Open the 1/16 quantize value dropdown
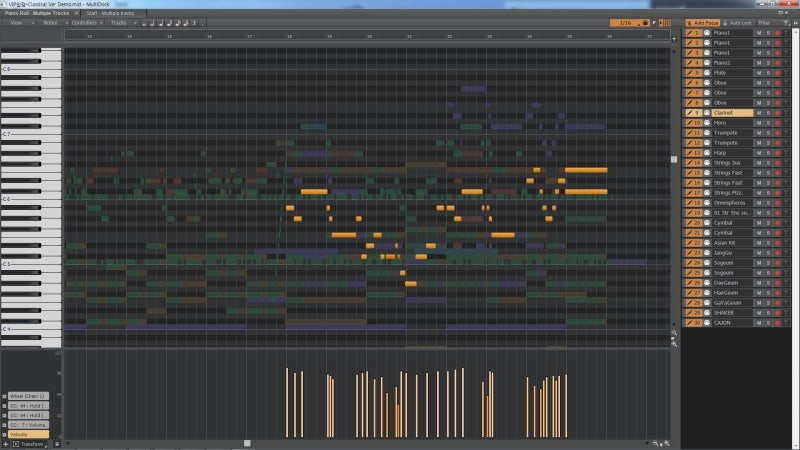Image resolution: width=800 pixels, height=450 pixels. point(626,23)
